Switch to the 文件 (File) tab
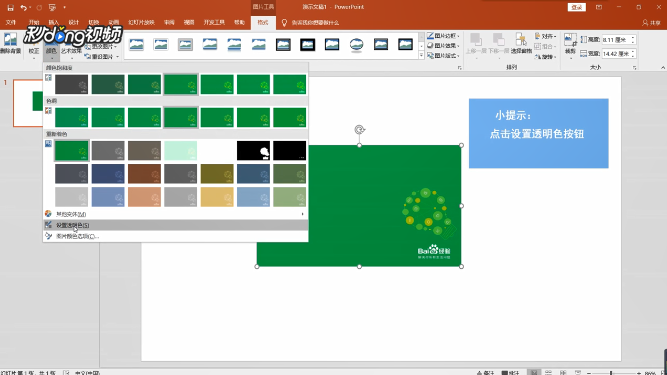 [11, 23]
